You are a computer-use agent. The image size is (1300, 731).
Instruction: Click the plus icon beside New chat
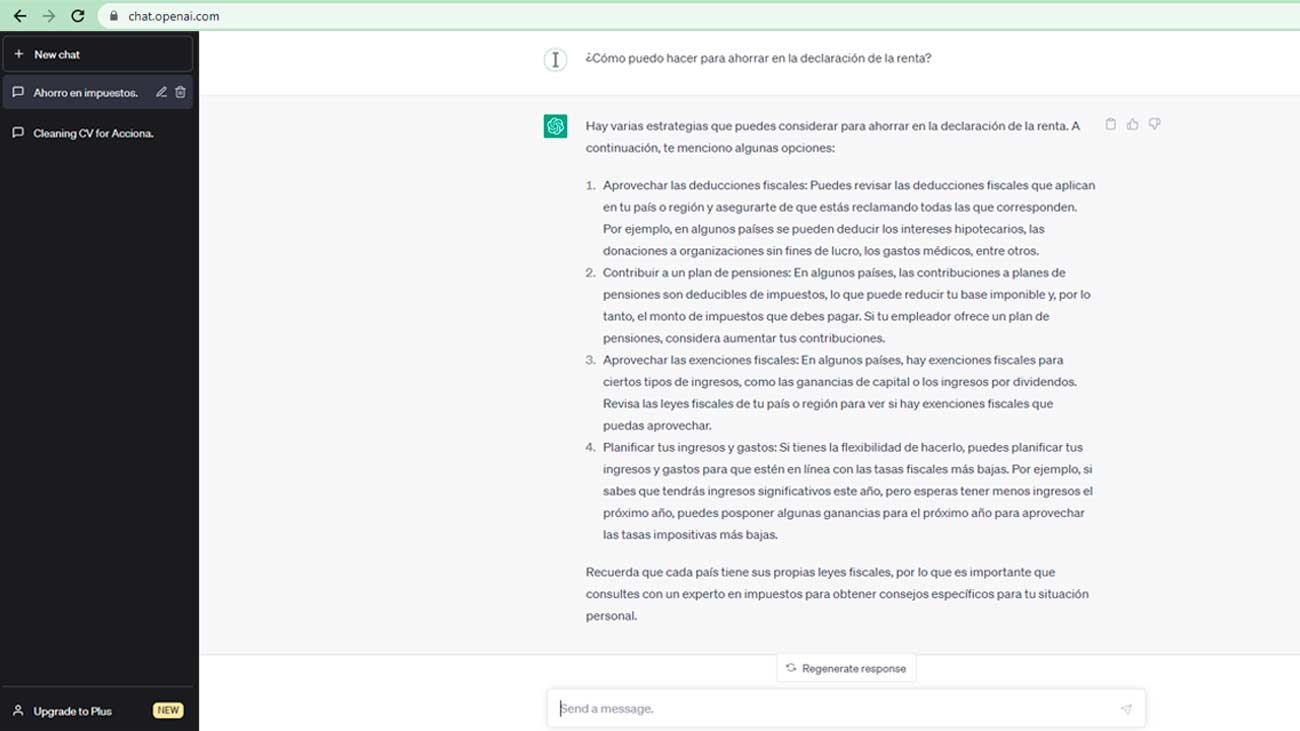pyautogui.click(x=18, y=54)
